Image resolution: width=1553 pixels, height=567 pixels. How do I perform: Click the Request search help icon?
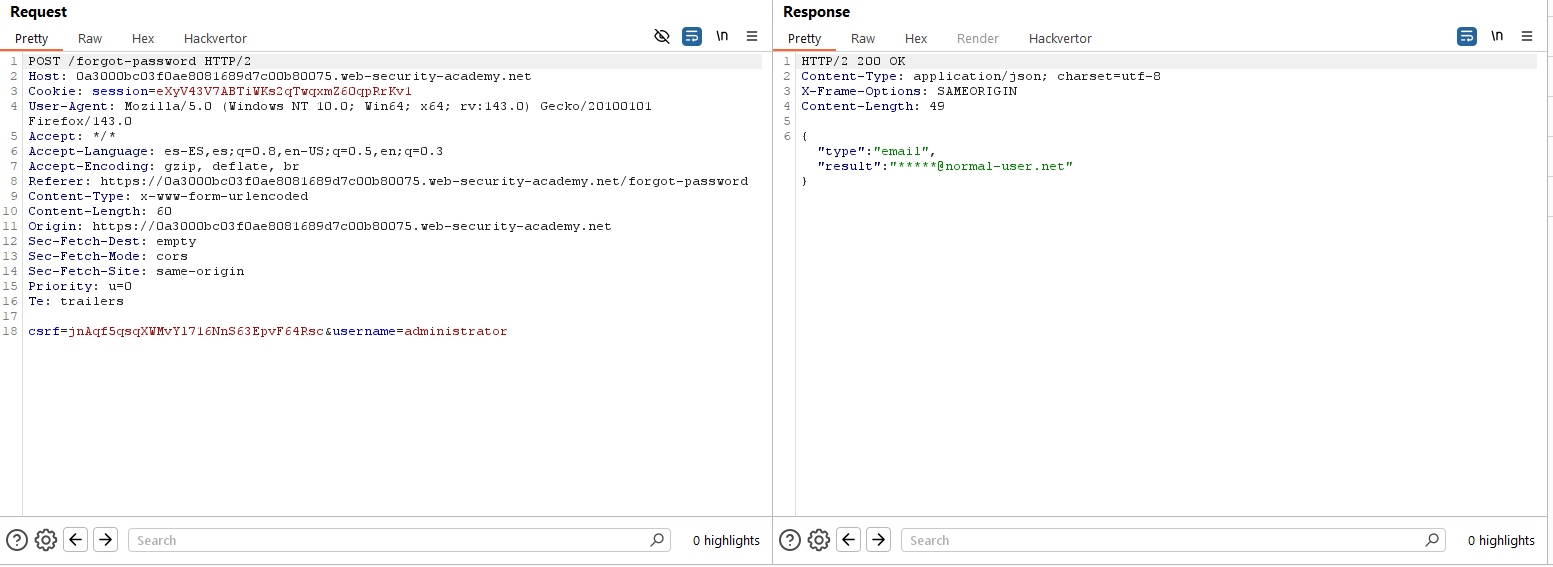(17, 540)
